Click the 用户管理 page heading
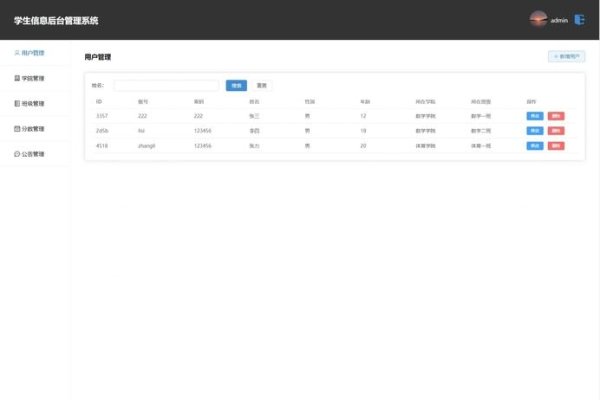This screenshot has height=400, width=600. click(x=98, y=57)
